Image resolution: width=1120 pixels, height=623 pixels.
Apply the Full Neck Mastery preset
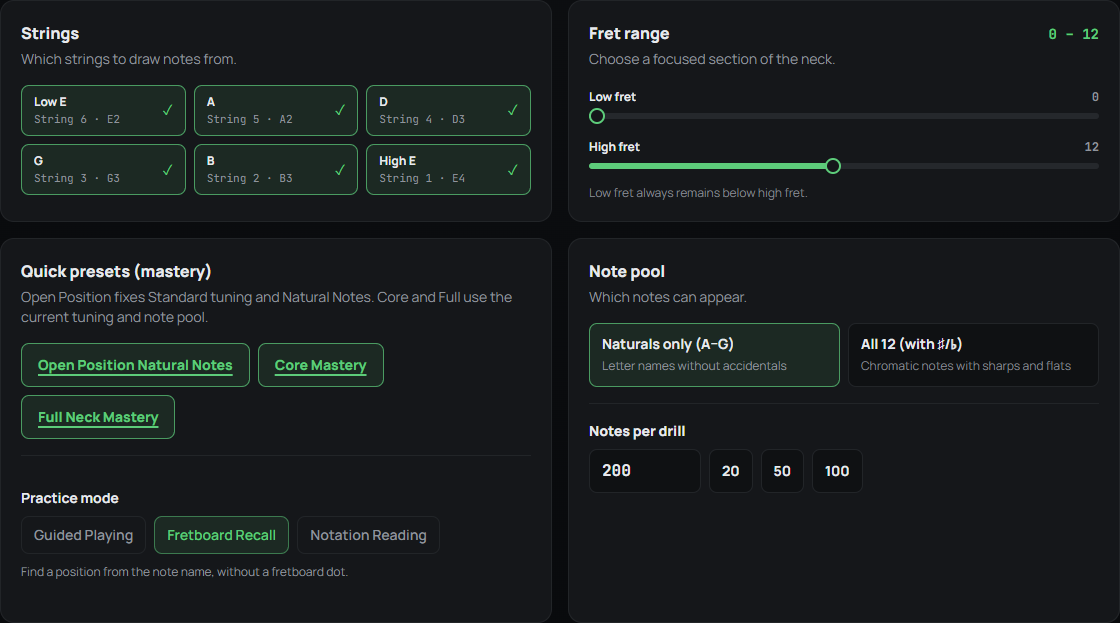[98, 417]
